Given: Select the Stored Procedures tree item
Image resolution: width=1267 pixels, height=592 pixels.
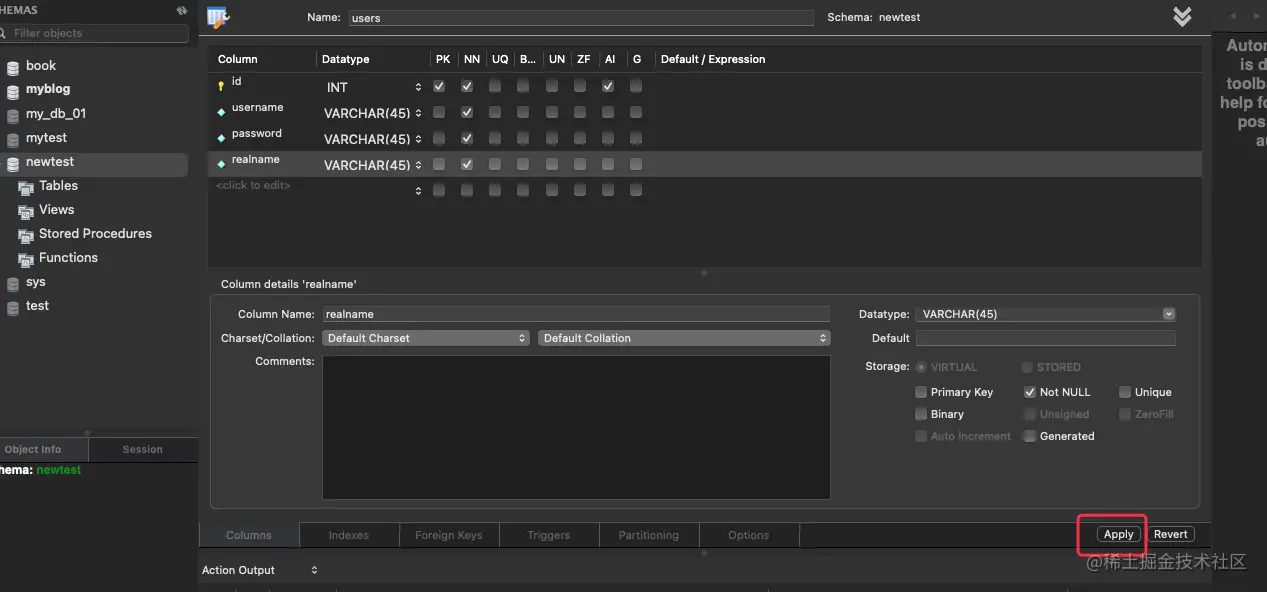Looking at the screenshot, I should 94,233.
